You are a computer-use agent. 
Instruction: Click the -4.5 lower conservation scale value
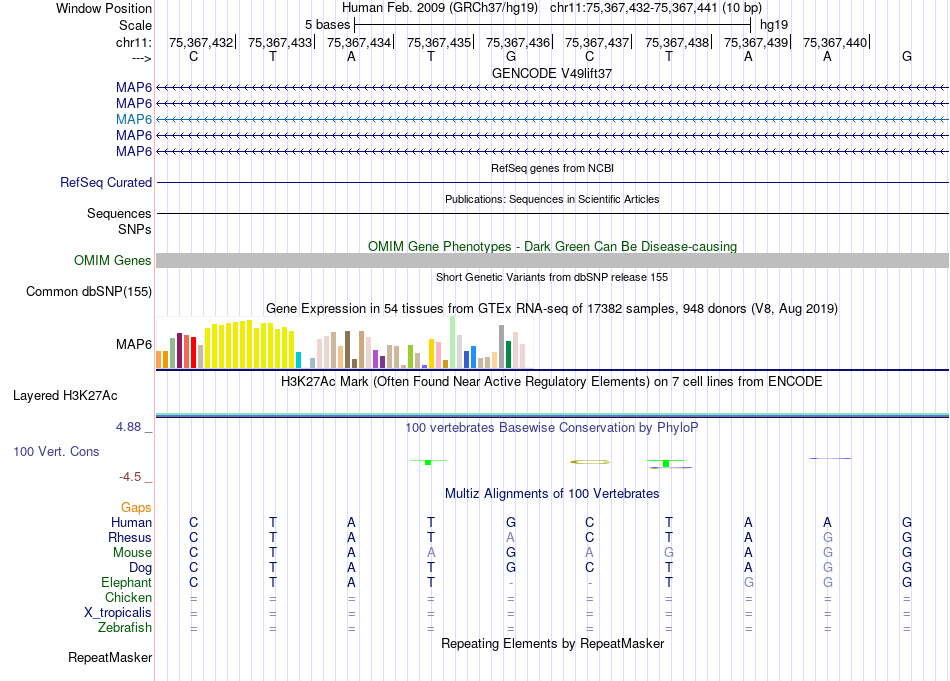pyautogui.click(x=130, y=477)
